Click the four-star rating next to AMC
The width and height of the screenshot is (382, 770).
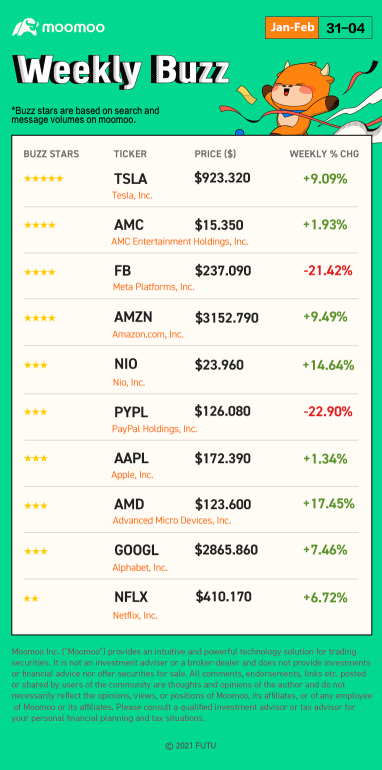(x=39, y=225)
